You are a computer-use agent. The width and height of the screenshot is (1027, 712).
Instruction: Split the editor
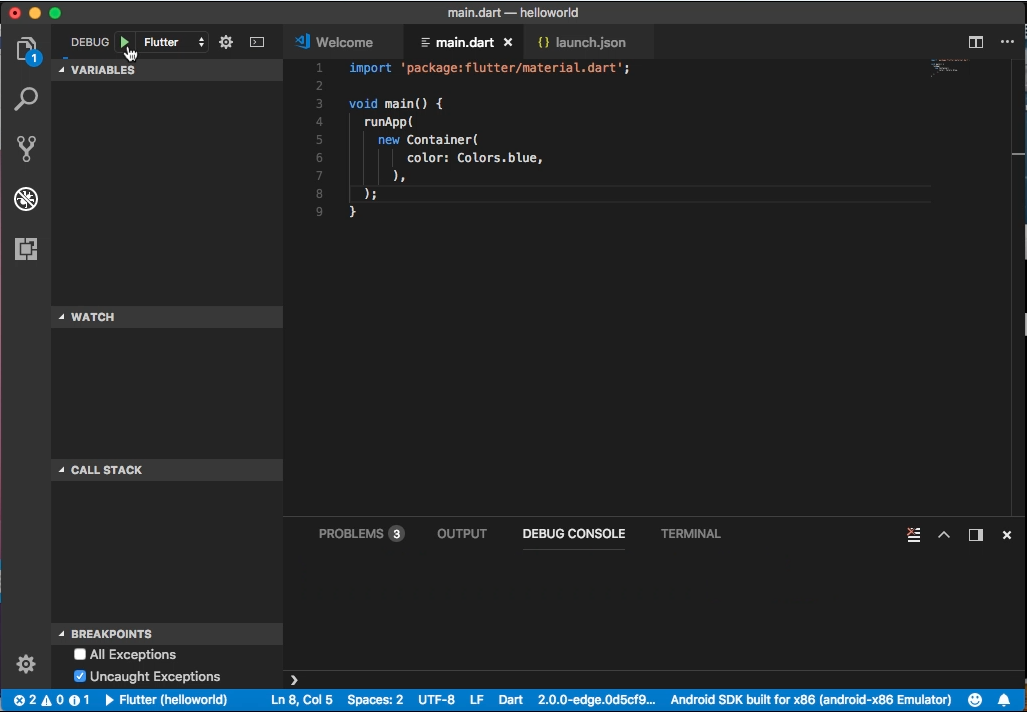[x=976, y=42]
